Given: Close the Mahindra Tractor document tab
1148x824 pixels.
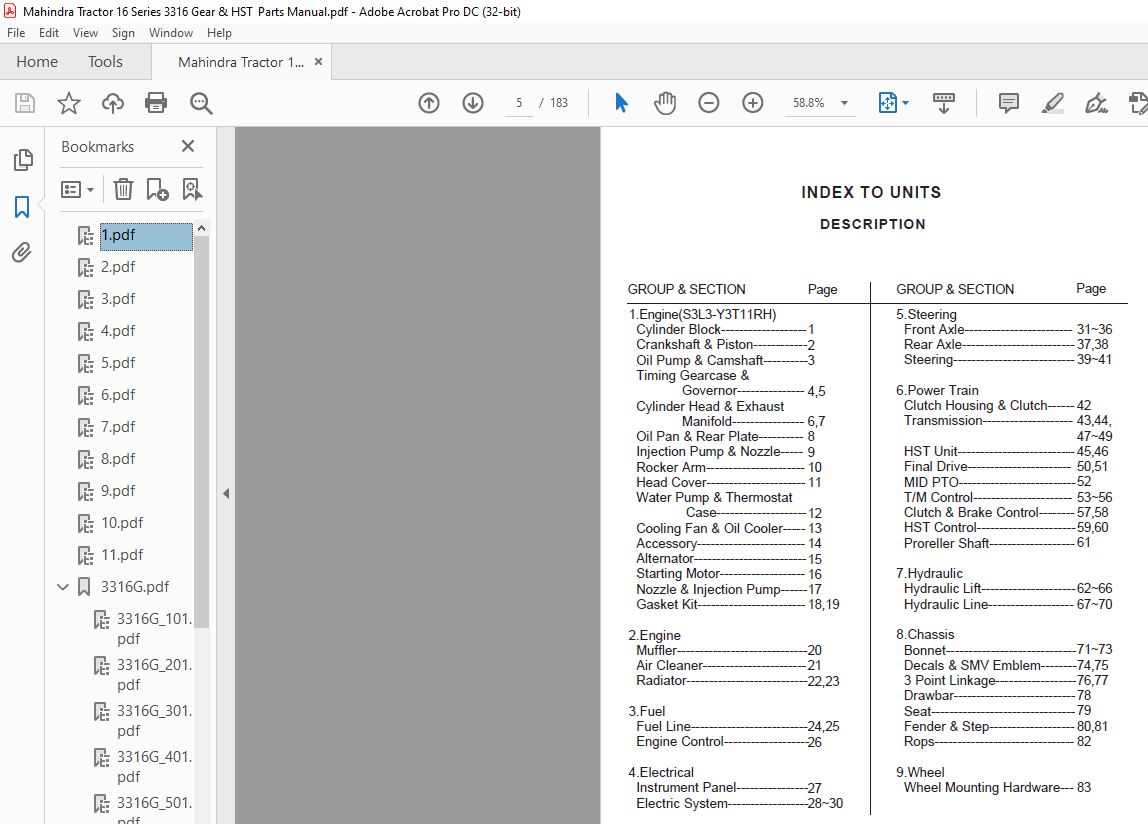Looking at the screenshot, I should pos(318,62).
